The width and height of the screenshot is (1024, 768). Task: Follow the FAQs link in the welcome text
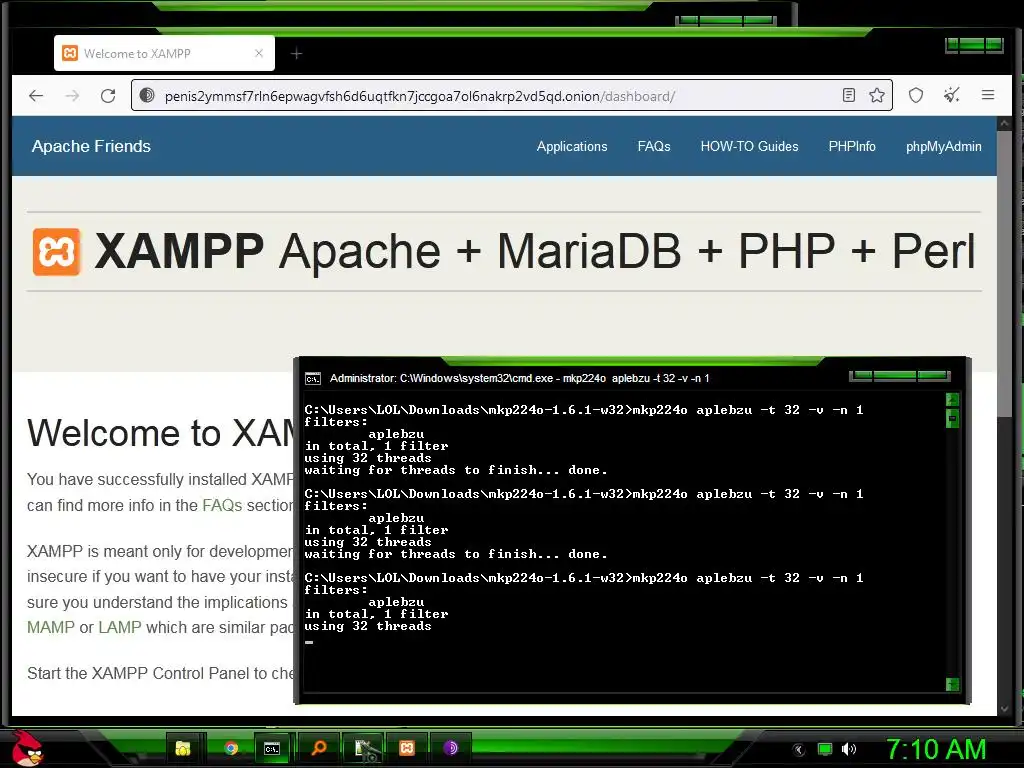[222, 505]
